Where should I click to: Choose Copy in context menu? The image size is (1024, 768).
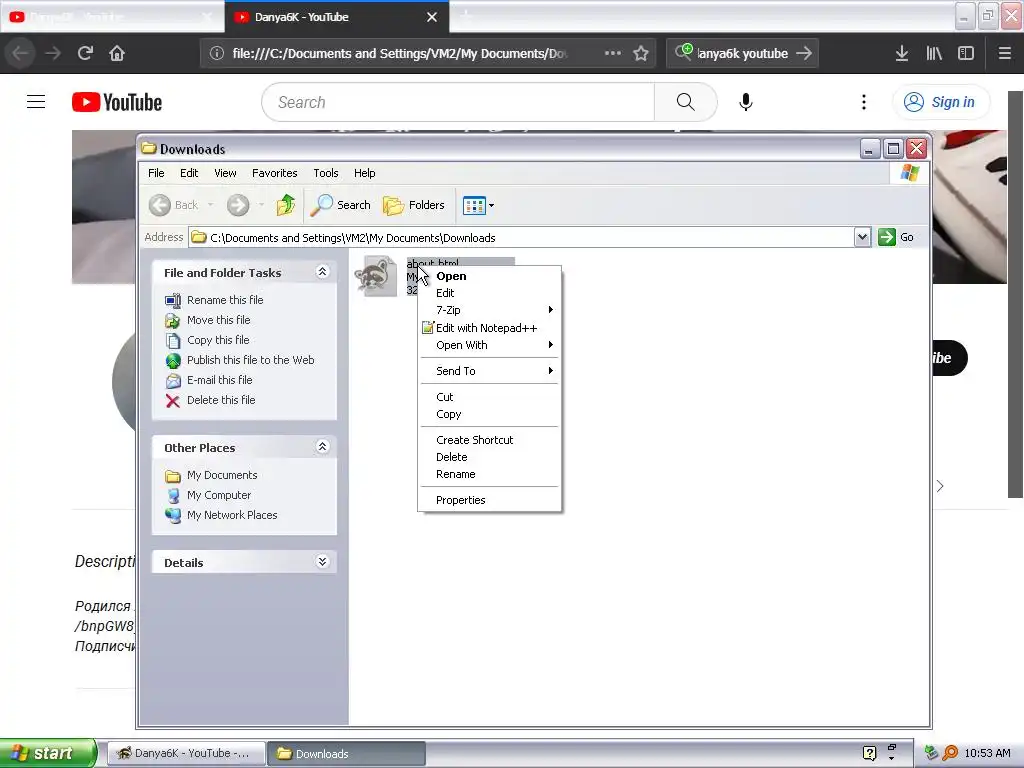point(489,414)
